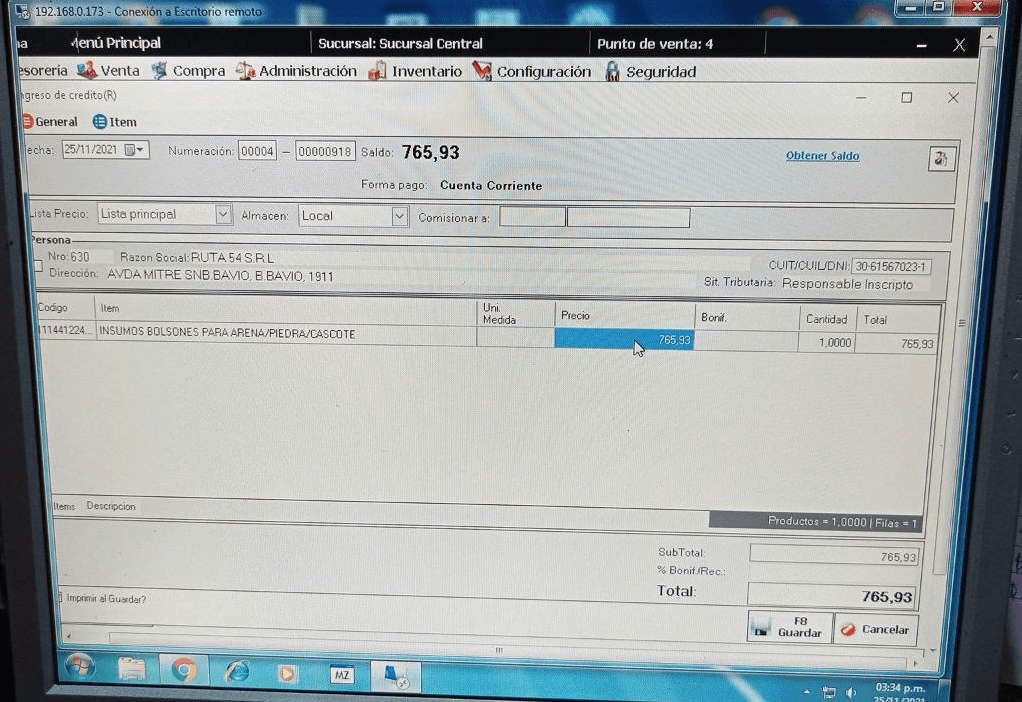Viewport: 1022px width, 702px height.
Task: Click the Obtener Saldo link
Action: coord(822,156)
